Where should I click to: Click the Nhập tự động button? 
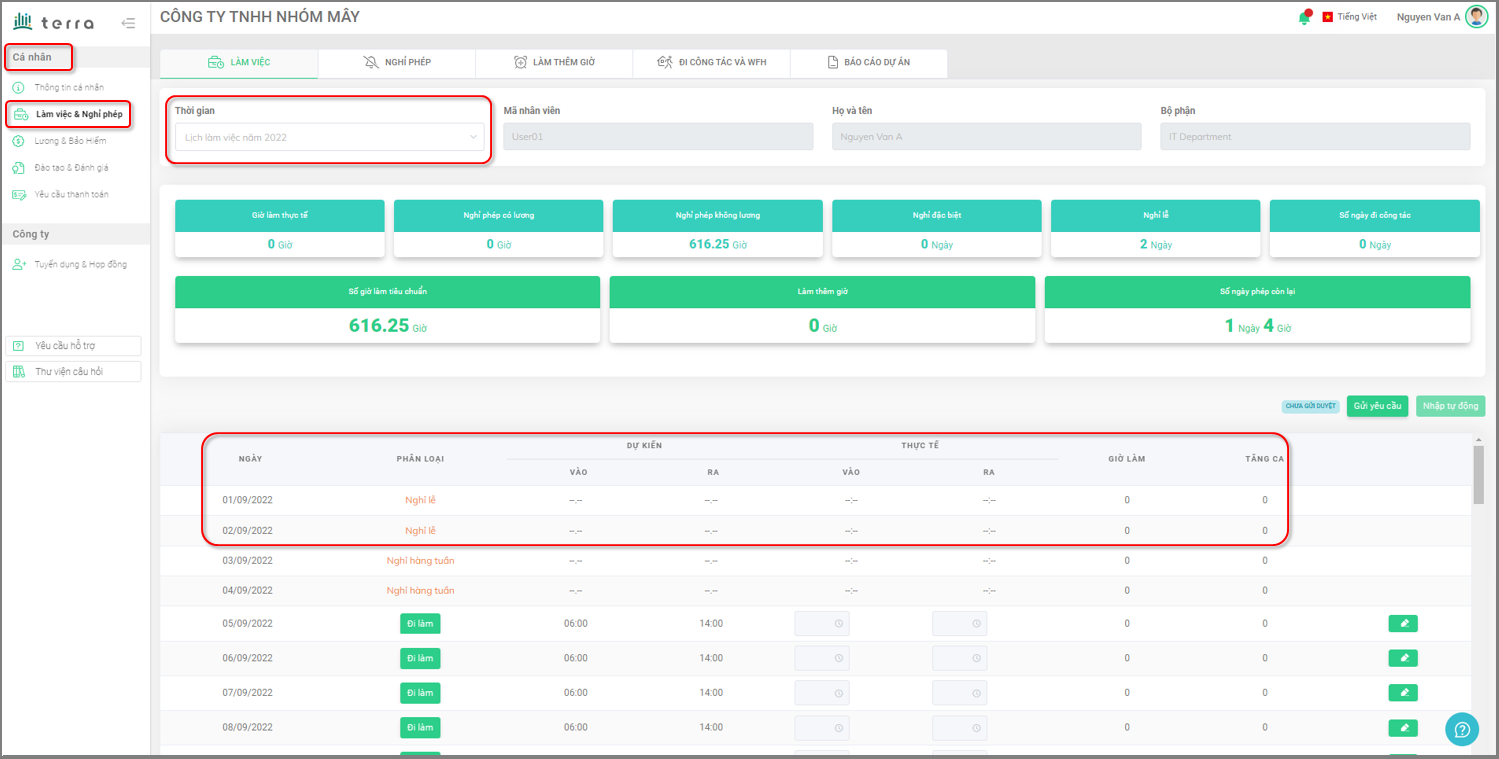pyautogui.click(x=1450, y=406)
